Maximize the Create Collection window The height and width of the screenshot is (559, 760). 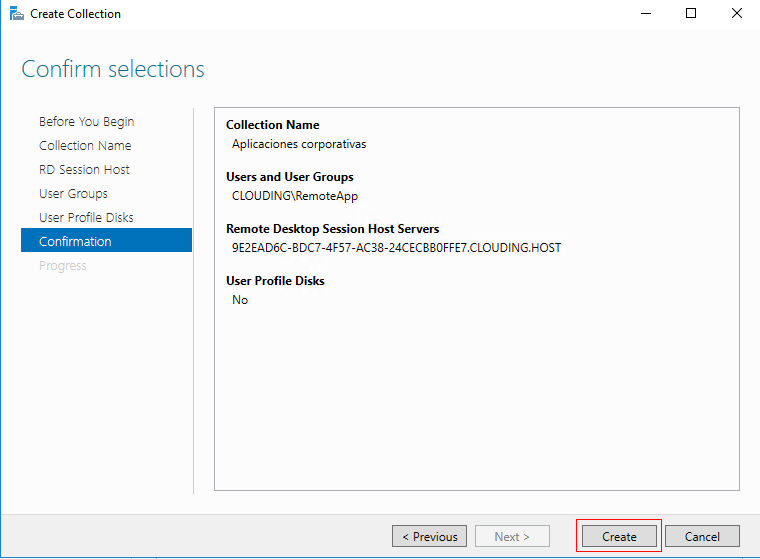[691, 14]
